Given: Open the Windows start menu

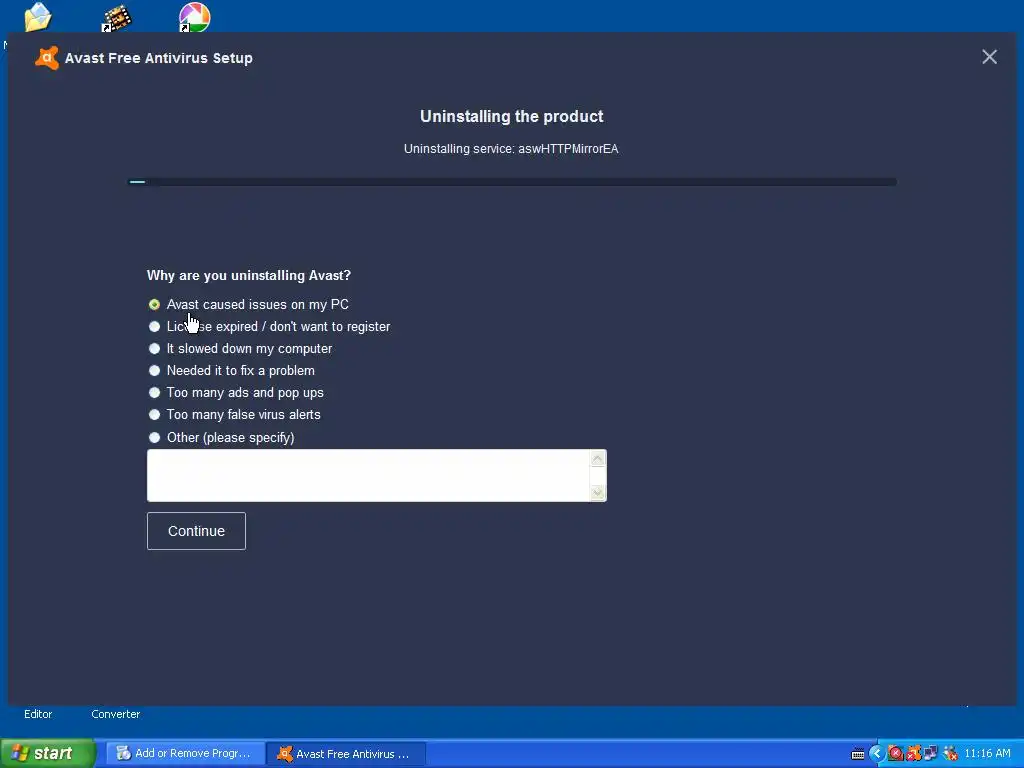Looking at the screenshot, I should point(47,753).
